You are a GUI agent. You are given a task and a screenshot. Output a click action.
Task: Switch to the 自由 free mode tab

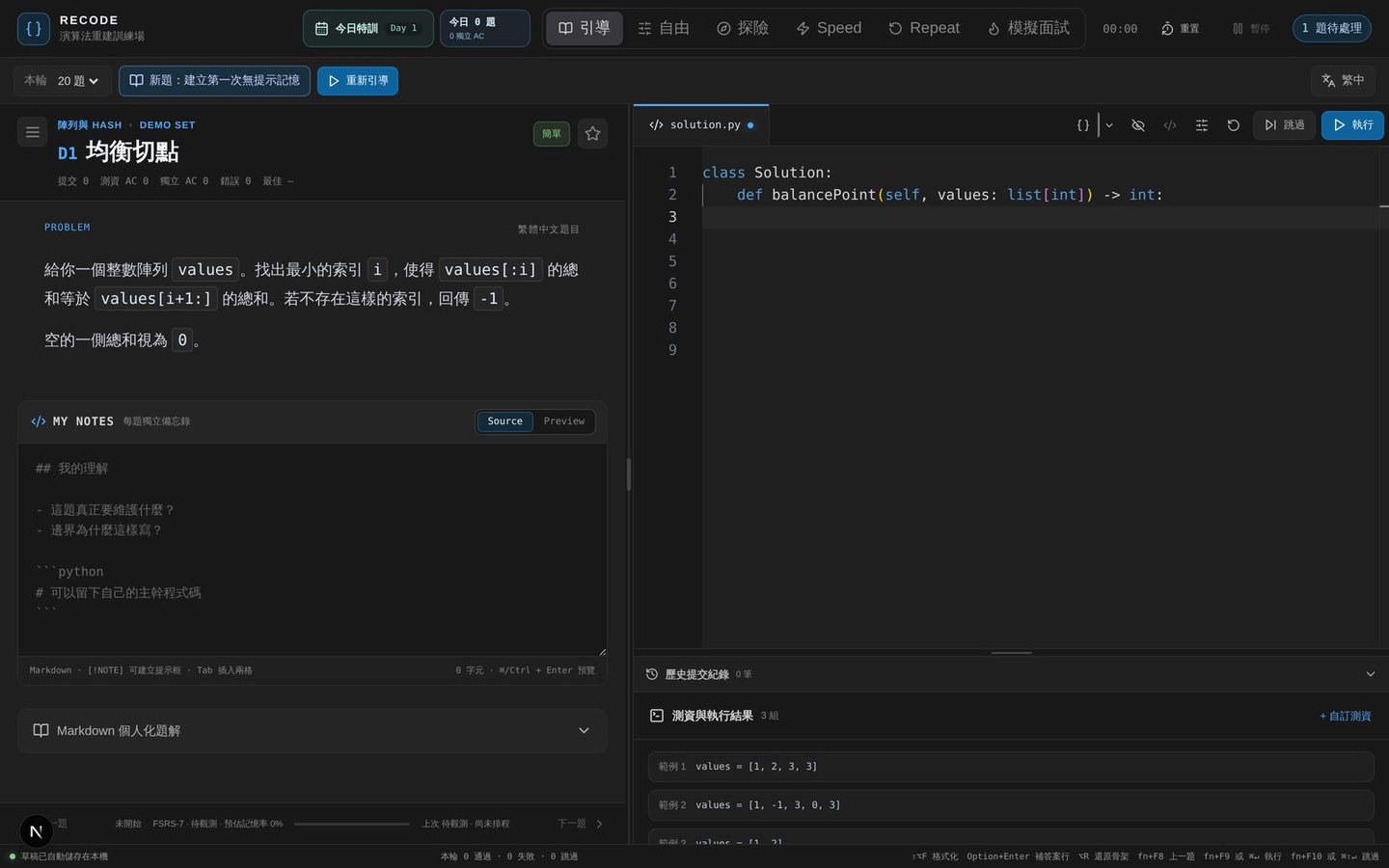664,28
